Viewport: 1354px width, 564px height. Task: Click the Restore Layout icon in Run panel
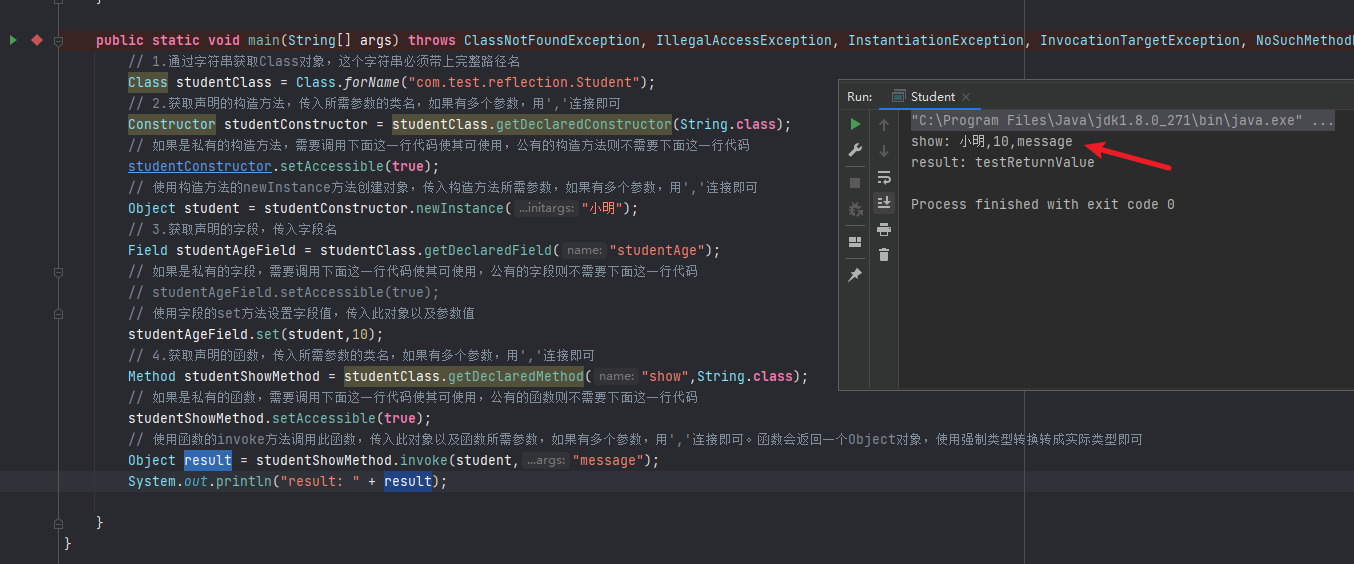pyautogui.click(x=855, y=242)
